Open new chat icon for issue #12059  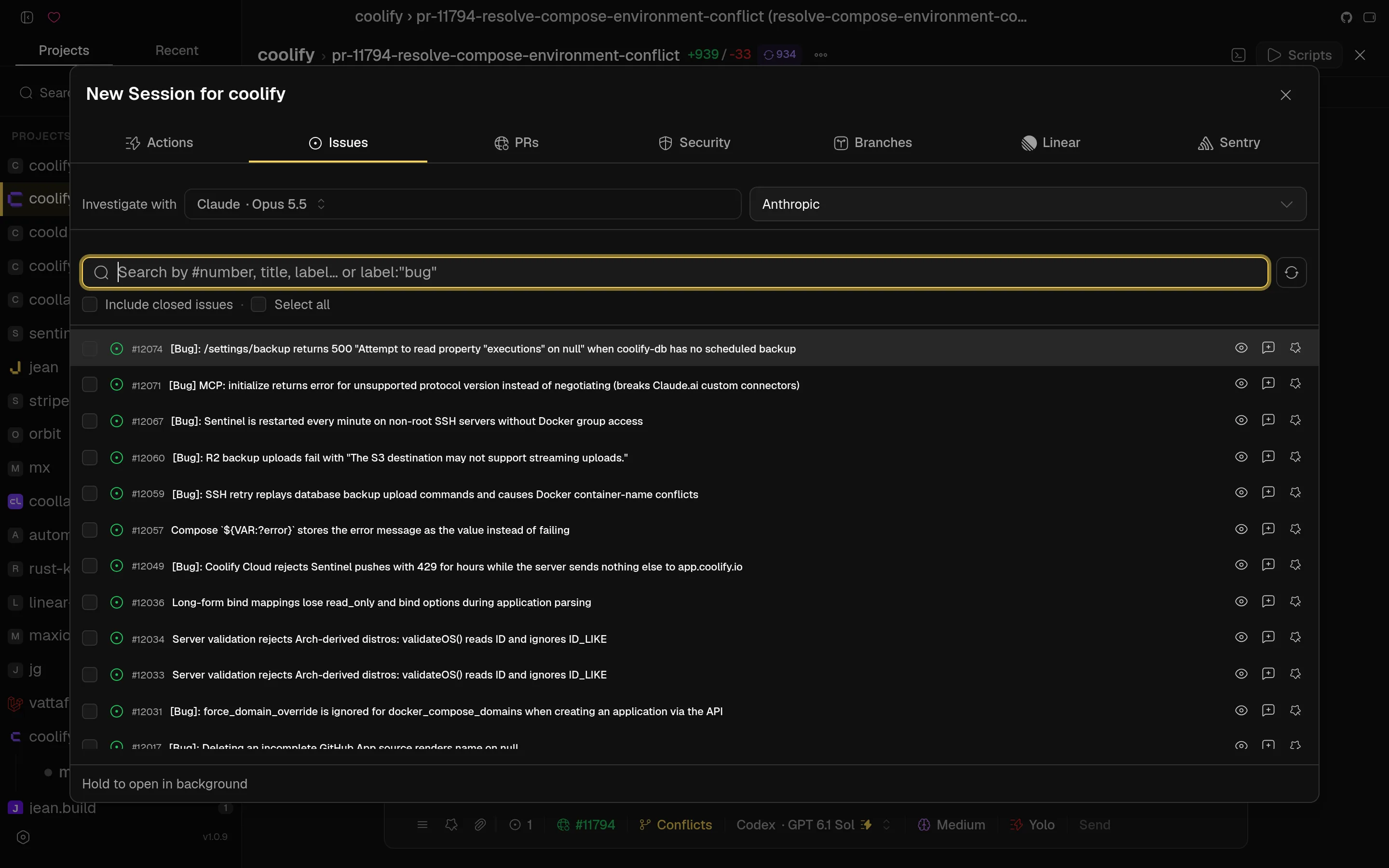tap(1268, 492)
